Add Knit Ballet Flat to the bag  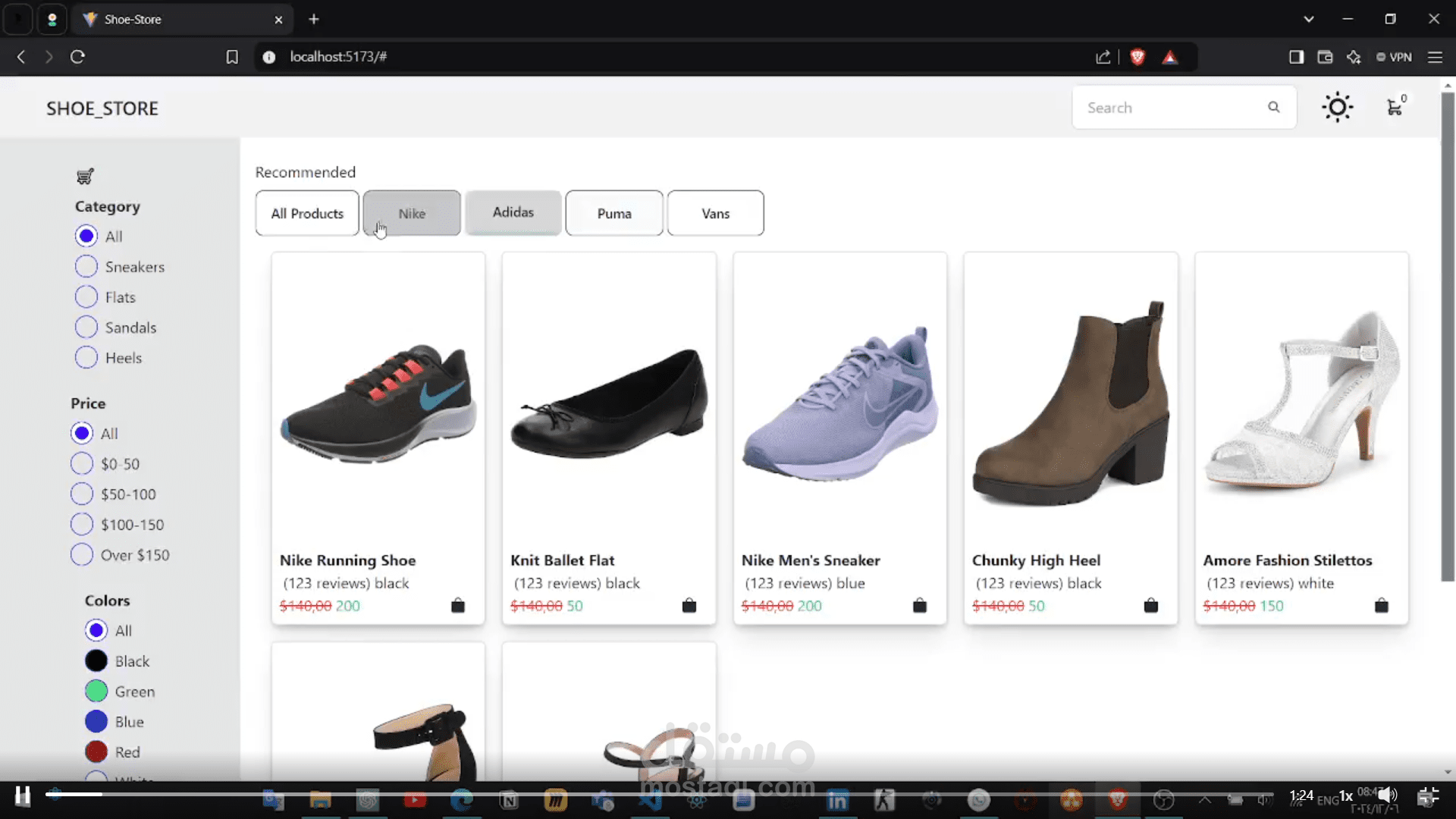point(689,605)
